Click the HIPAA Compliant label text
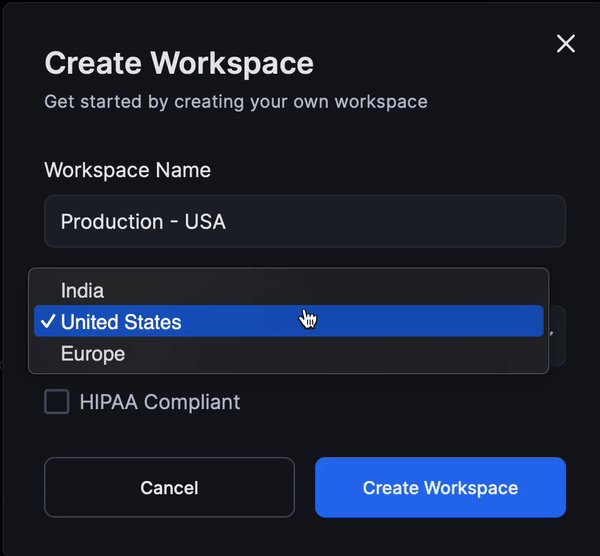 pos(160,402)
